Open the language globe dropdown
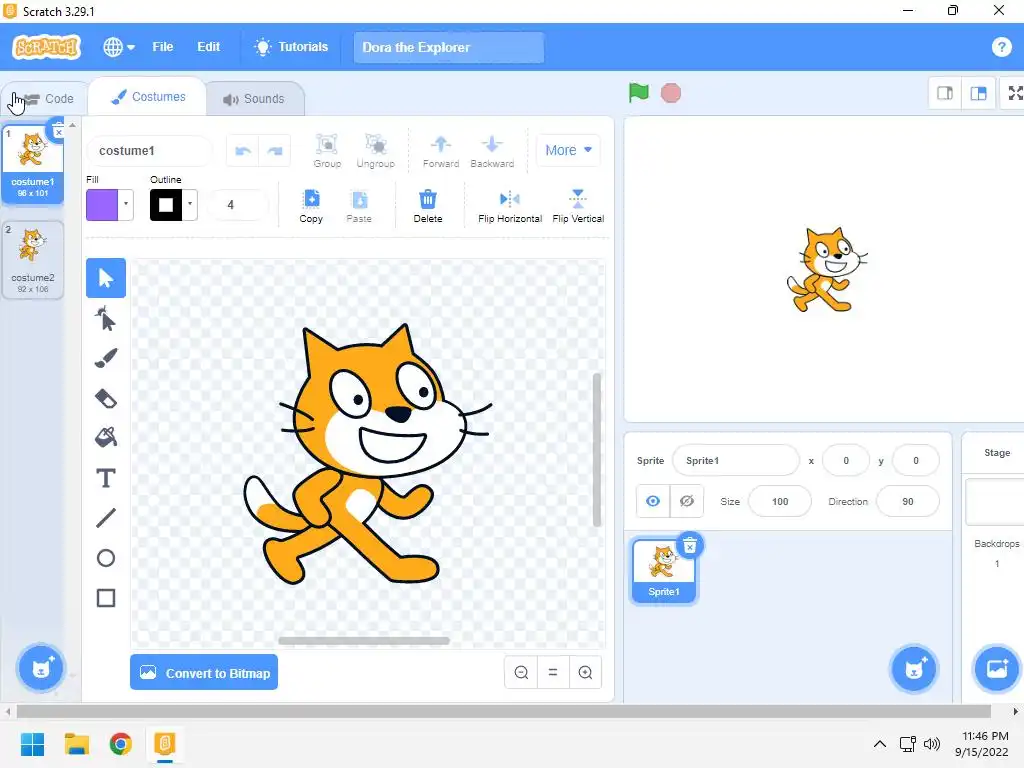 tap(119, 47)
